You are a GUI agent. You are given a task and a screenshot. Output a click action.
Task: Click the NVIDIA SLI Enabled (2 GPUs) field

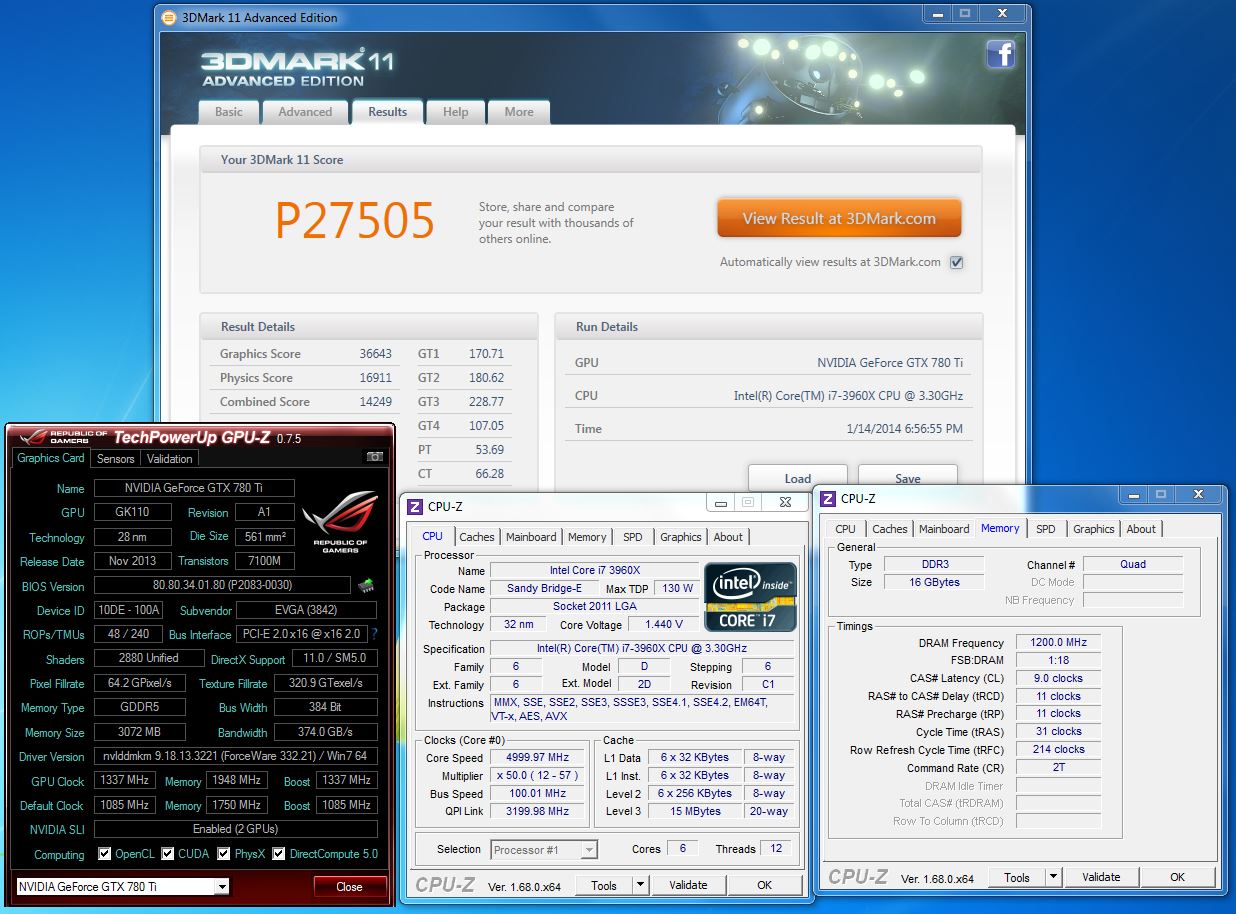point(236,829)
